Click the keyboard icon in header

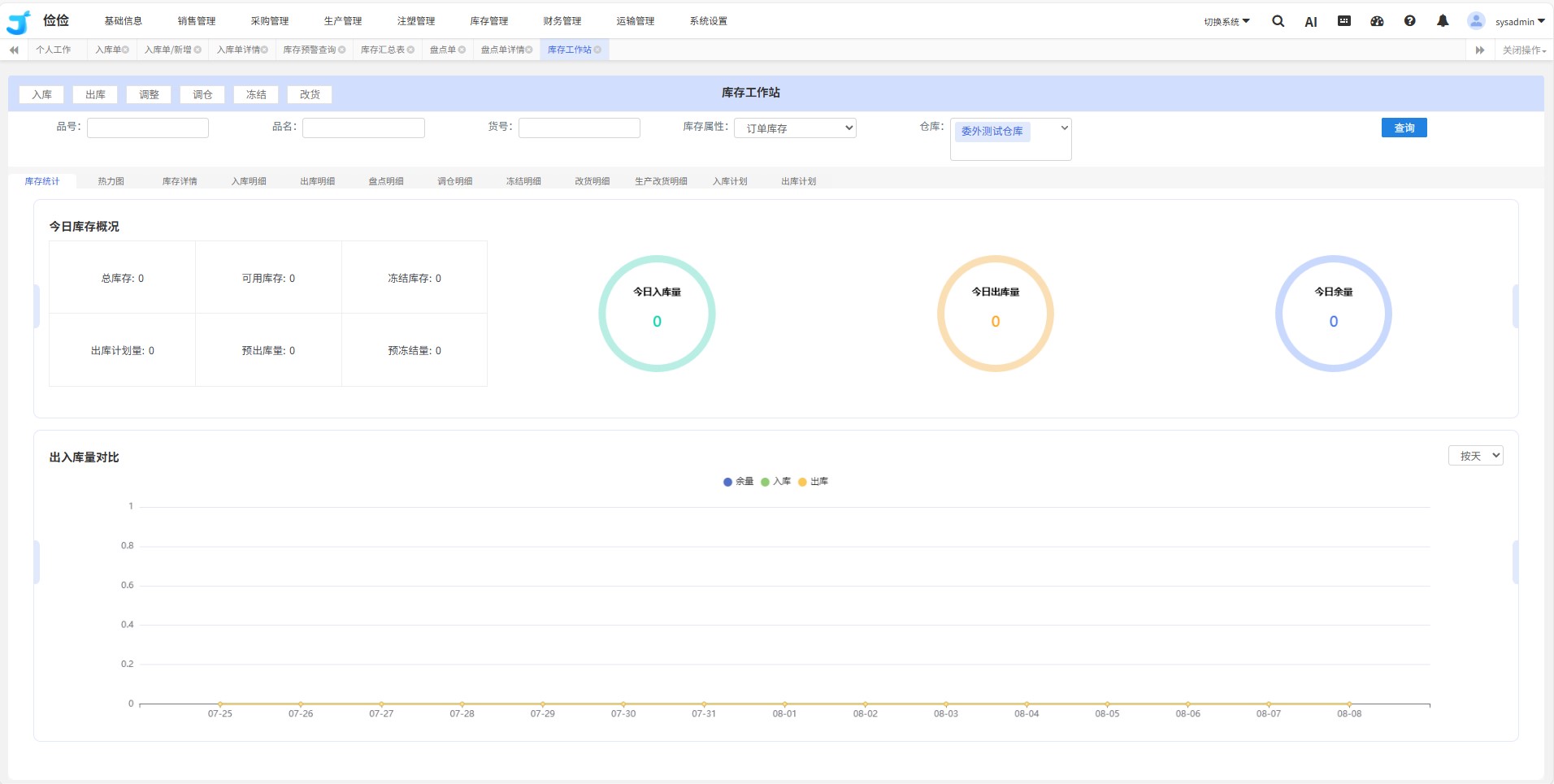(x=1344, y=22)
